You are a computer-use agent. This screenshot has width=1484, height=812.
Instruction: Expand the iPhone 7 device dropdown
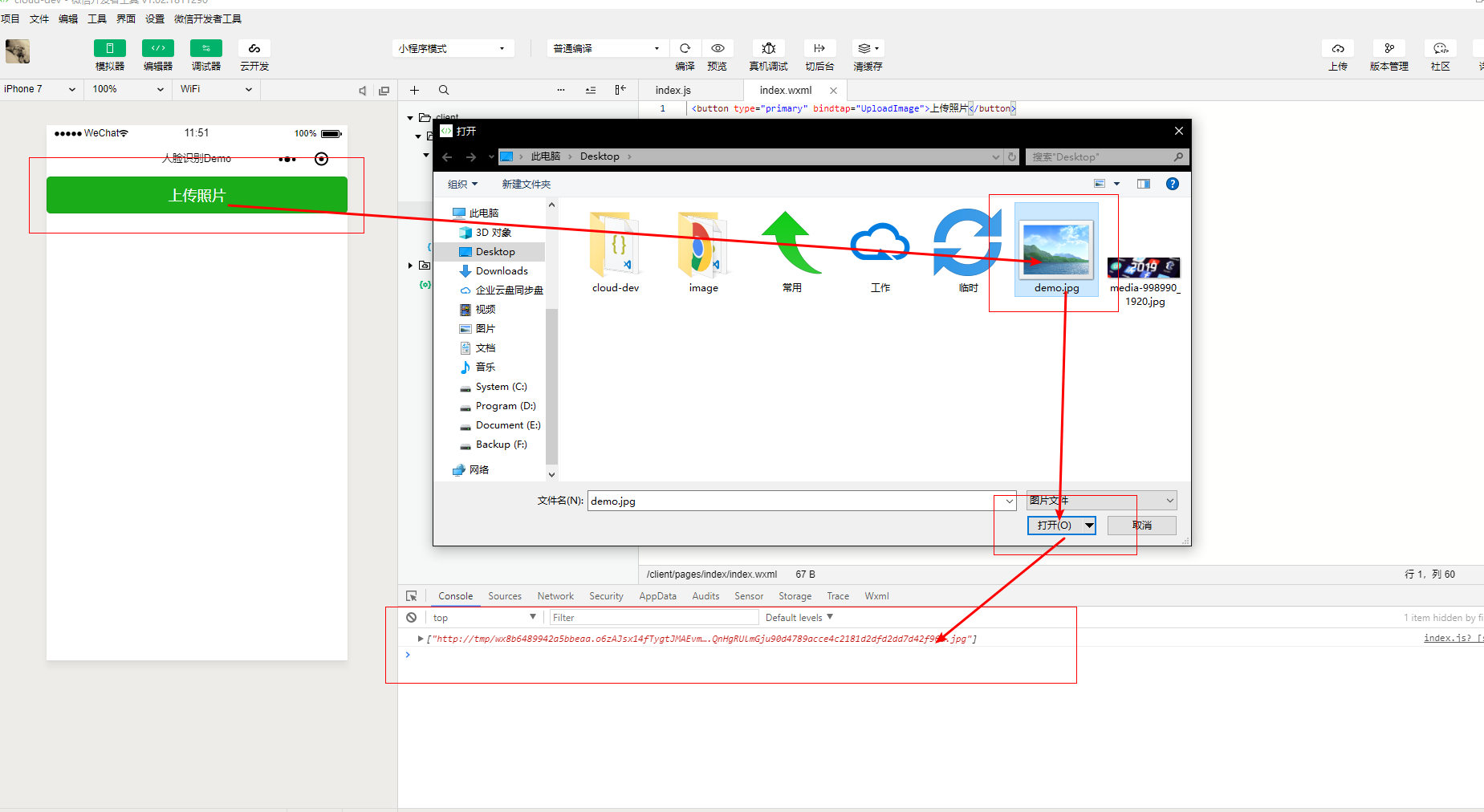click(40, 89)
